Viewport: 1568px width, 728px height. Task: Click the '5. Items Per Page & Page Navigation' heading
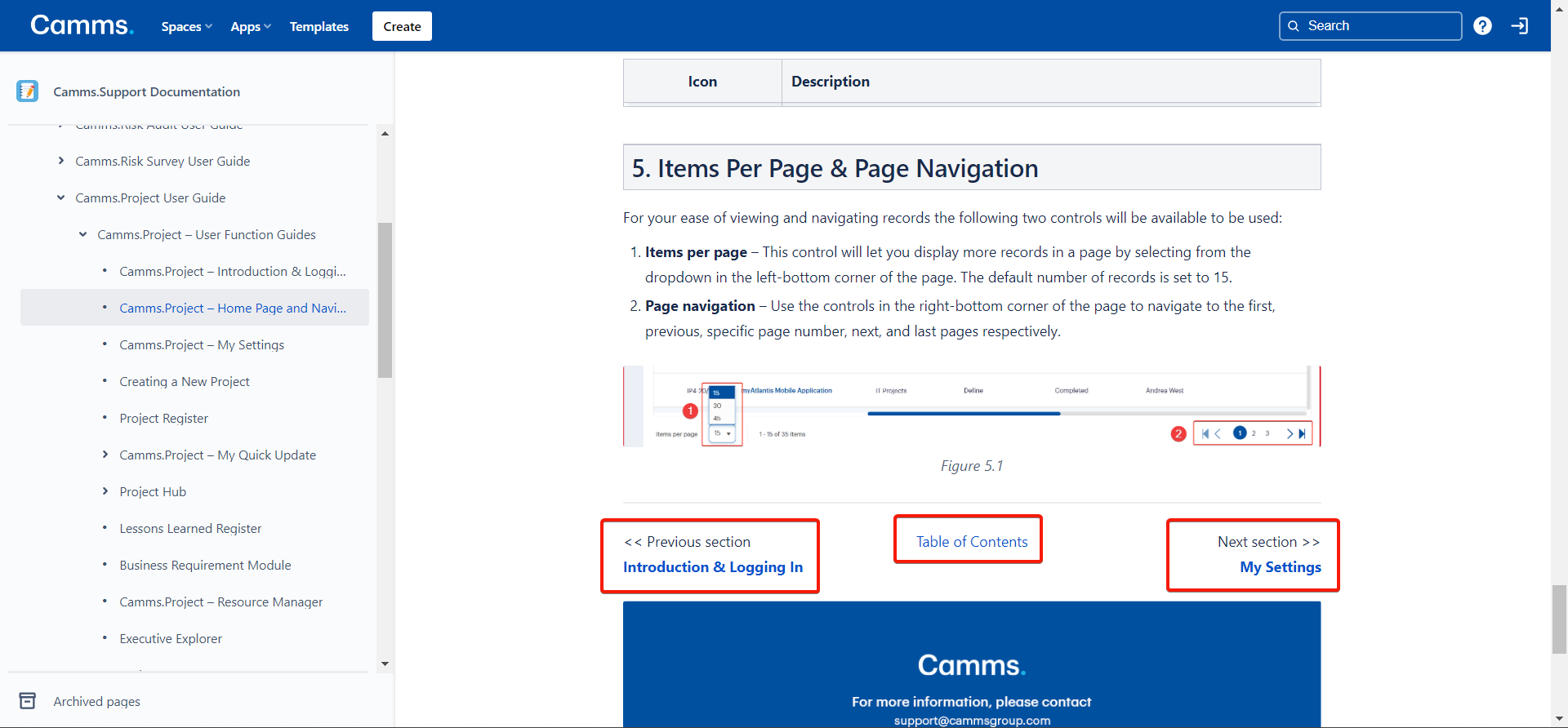click(x=835, y=168)
